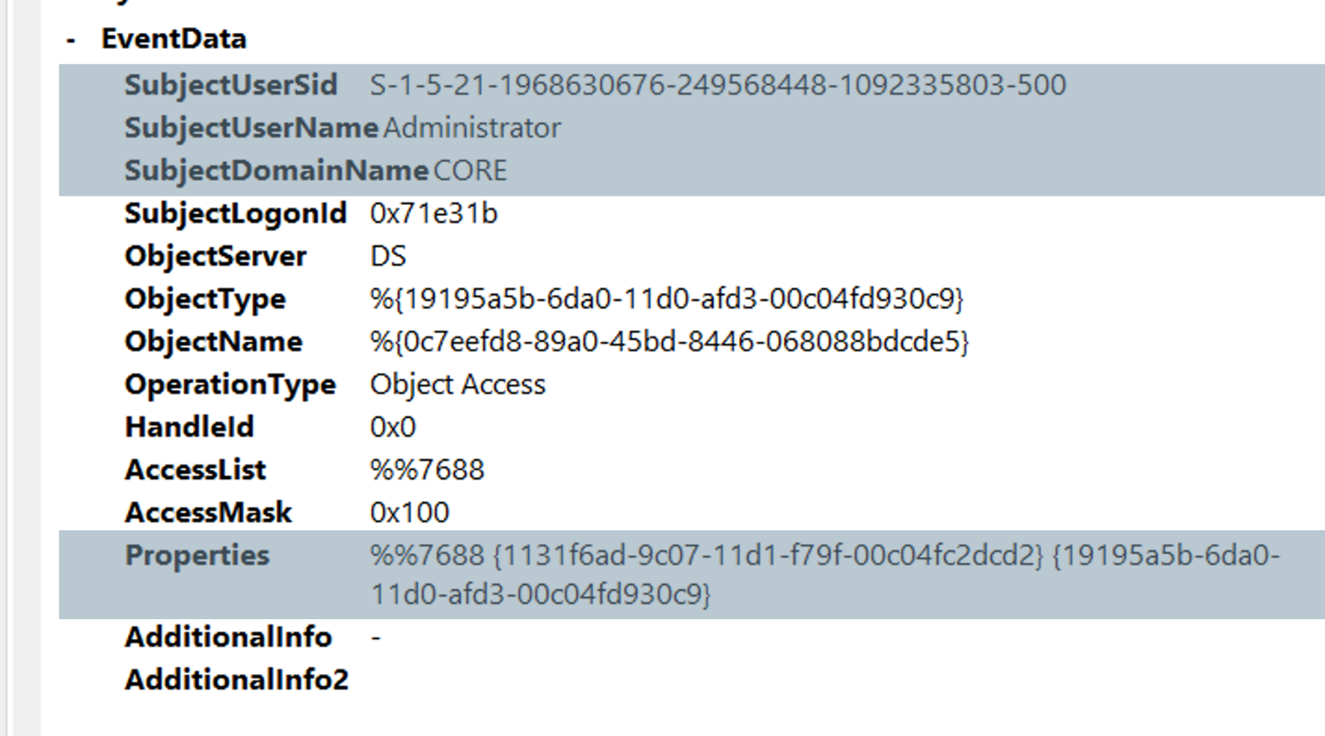
Task: Click the SubjectLogonId value 0x71e31b
Action: click(x=434, y=213)
